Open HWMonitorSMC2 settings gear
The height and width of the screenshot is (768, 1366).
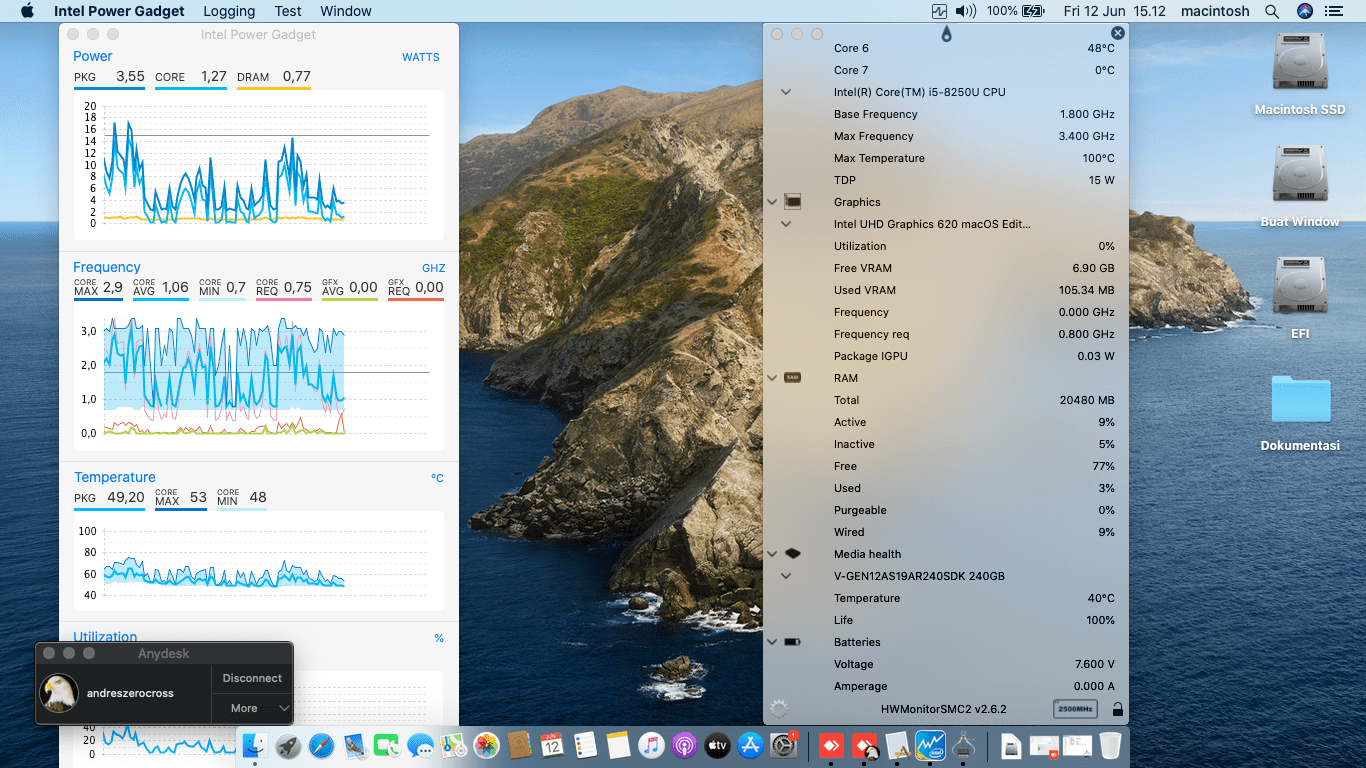(779, 709)
